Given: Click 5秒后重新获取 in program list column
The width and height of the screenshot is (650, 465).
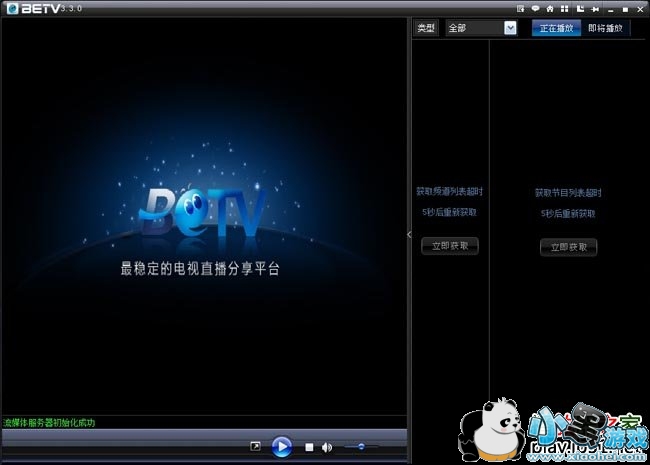Looking at the screenshot, I should 568,213.
